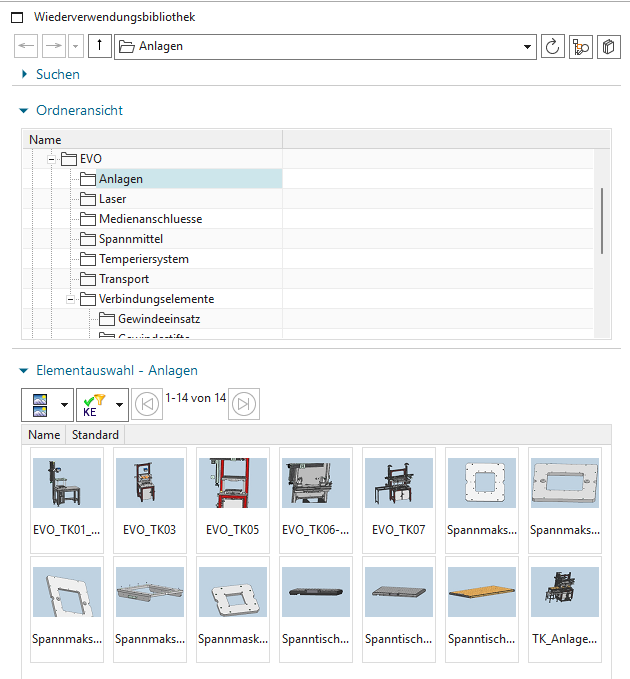
Task: Open the Anlagen path combo box dropdown
Action: pyautogui.click(x=527, y=47)
